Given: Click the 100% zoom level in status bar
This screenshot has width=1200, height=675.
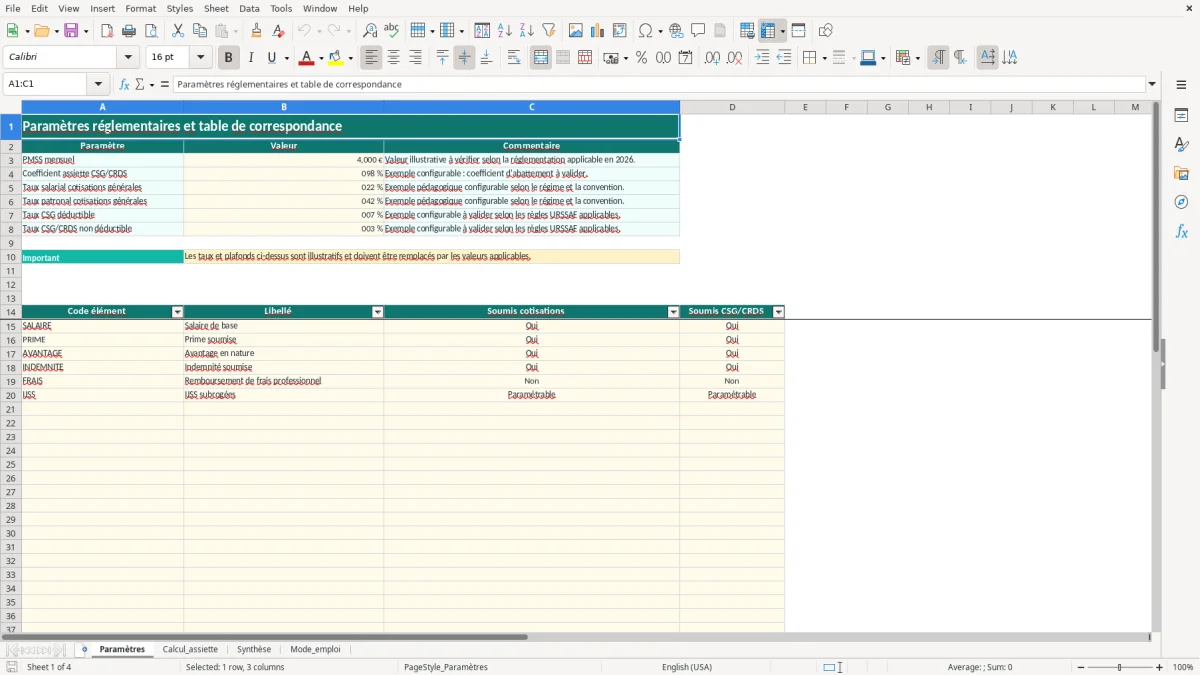Looking at the screenshot, I should click(x=1183, y=667).
